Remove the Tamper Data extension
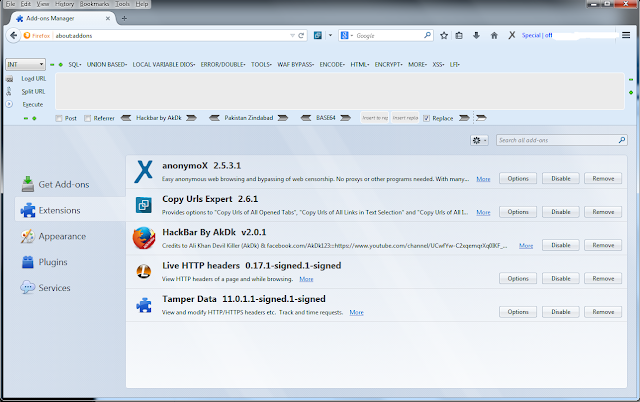640x402 pixels. tap(603, 312)
